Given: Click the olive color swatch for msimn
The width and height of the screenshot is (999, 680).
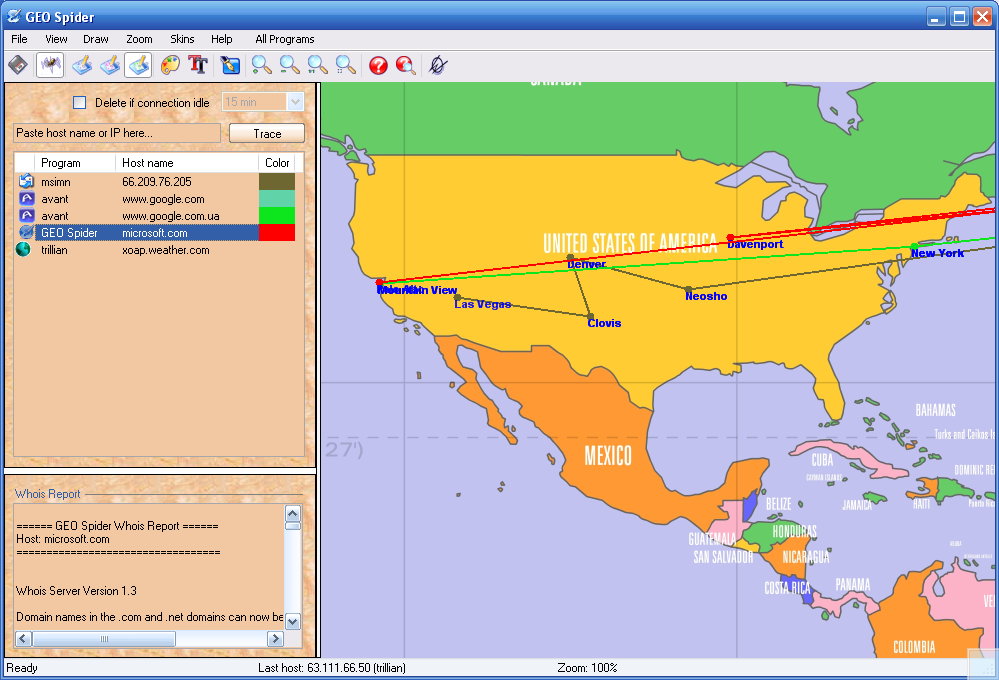Looking at the screenshot, I should tap(277, 182).
